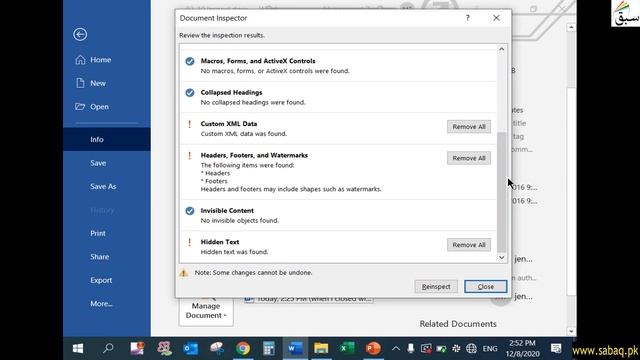Image resolution: width=640 pixels, height=360 pixels.
Task: Click the Related Documents heading in Info
Action: pos(458,324)
